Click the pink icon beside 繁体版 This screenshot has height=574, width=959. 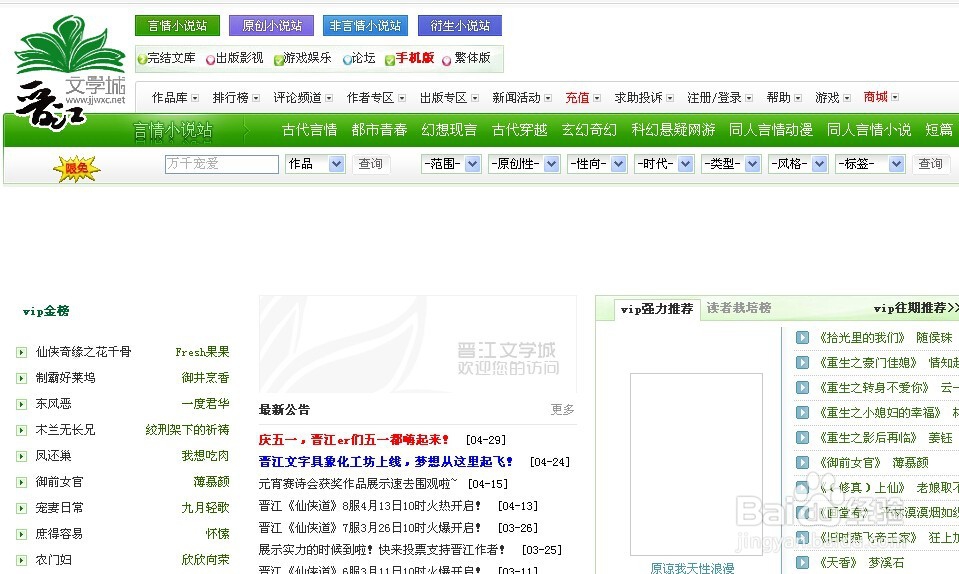446,60
